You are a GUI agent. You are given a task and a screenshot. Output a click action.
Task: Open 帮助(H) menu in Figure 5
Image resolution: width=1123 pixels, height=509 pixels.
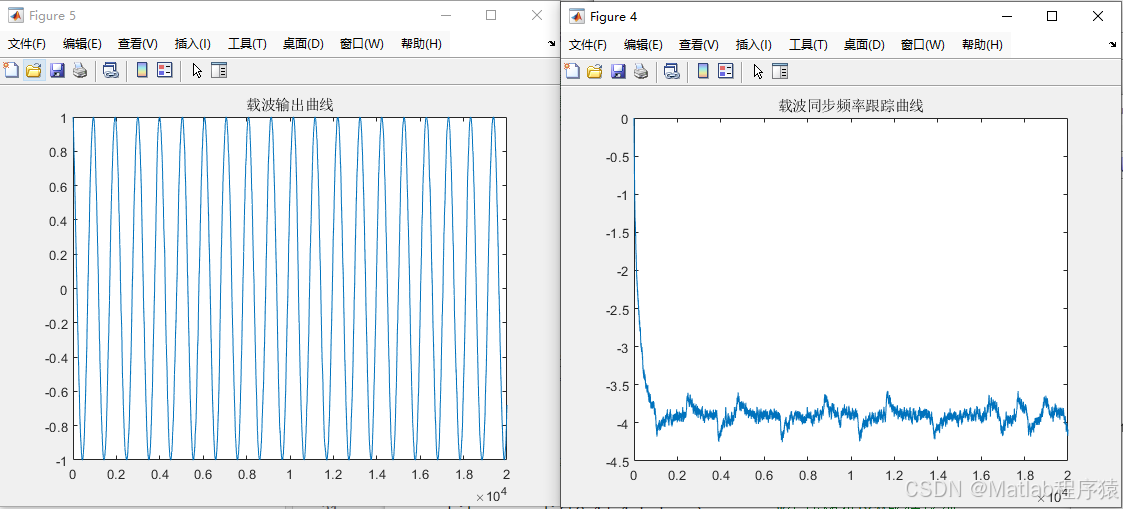coord(421,44)
